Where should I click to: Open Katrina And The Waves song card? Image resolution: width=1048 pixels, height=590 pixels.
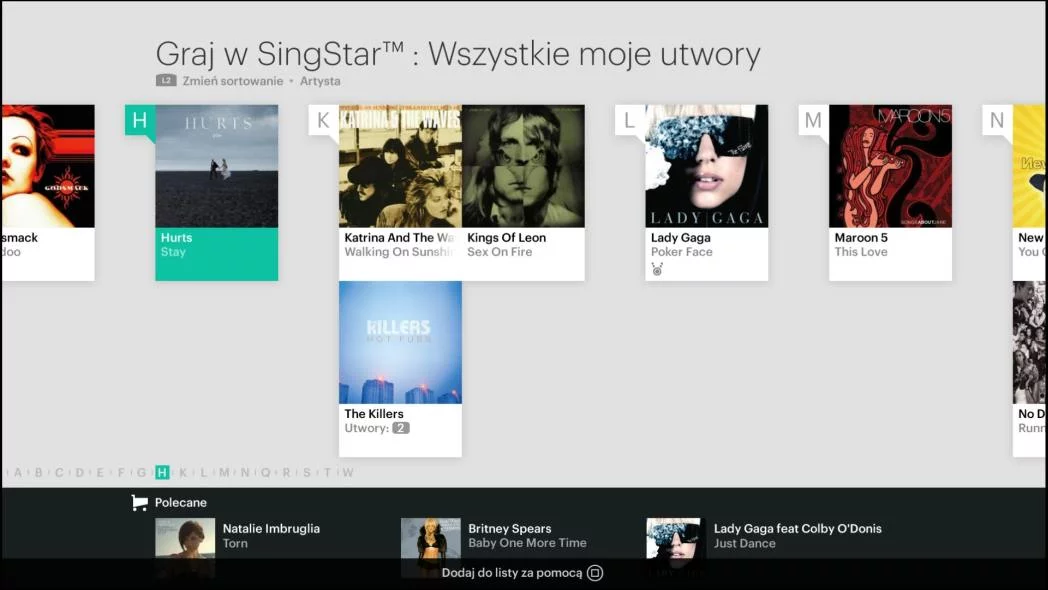[x=400, y=192]
